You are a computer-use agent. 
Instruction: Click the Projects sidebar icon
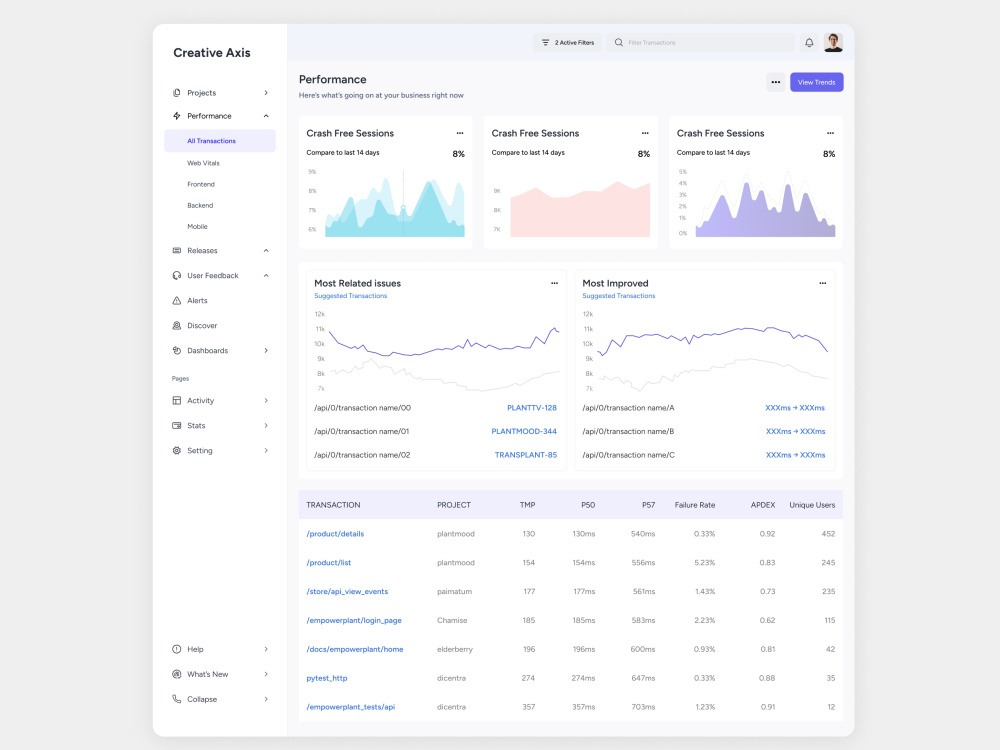177,92
